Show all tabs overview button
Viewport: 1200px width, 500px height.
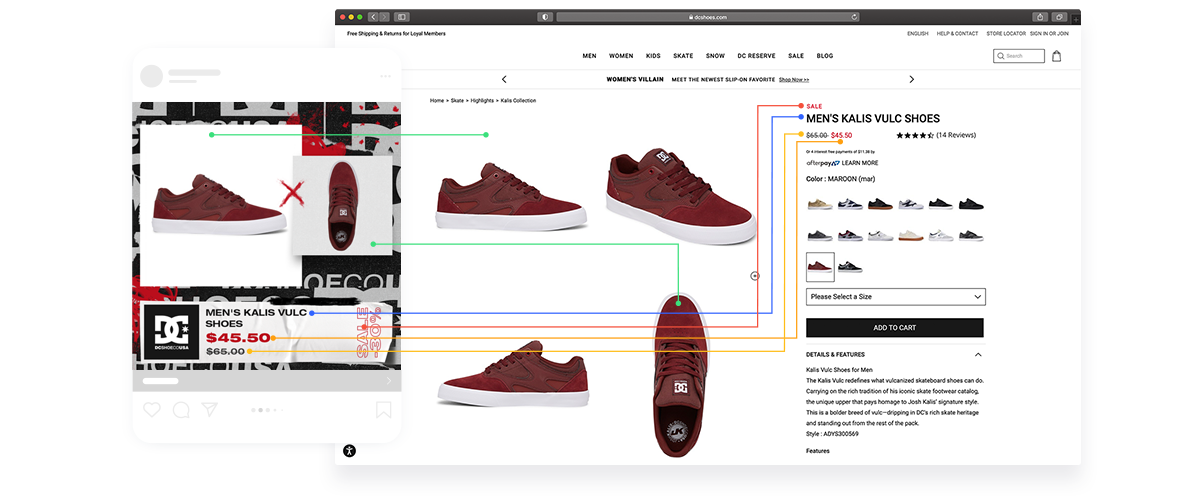1059,17
